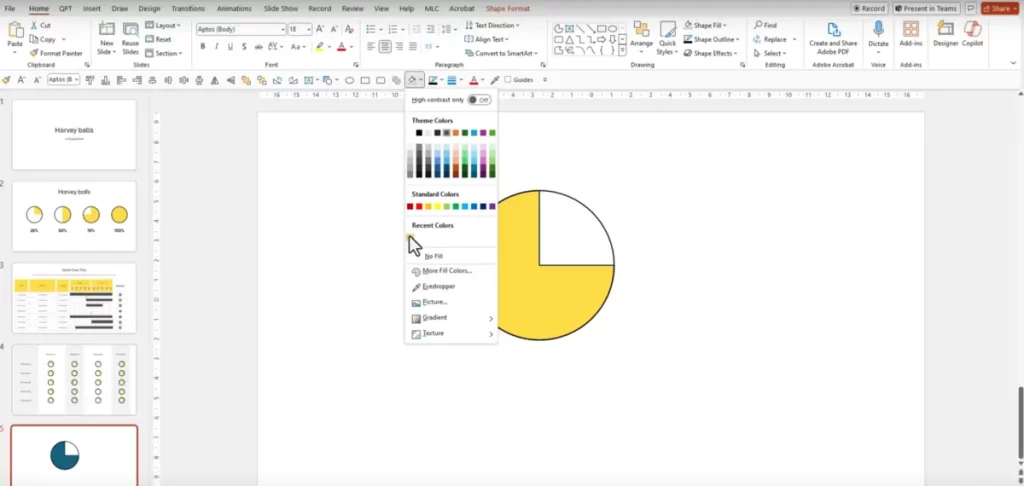Screen dimensions: 1024x486
Task: Open the font name combo box in ribbon
Action: [x=241, y=29]
